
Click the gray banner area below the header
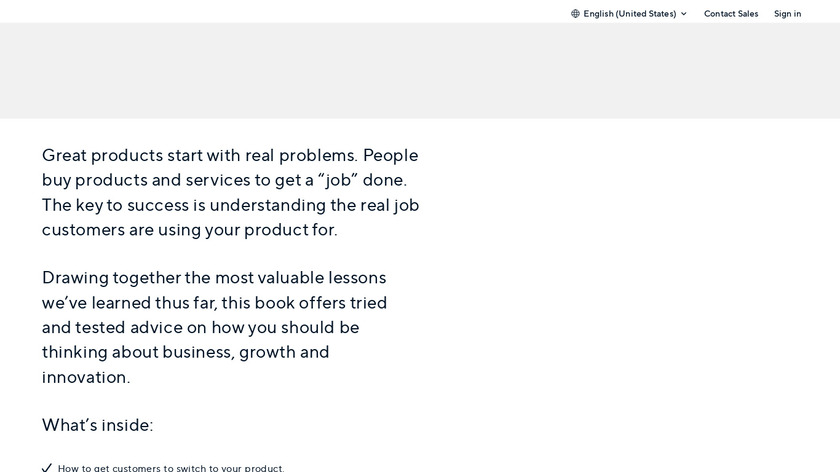[x=420, y=72]
